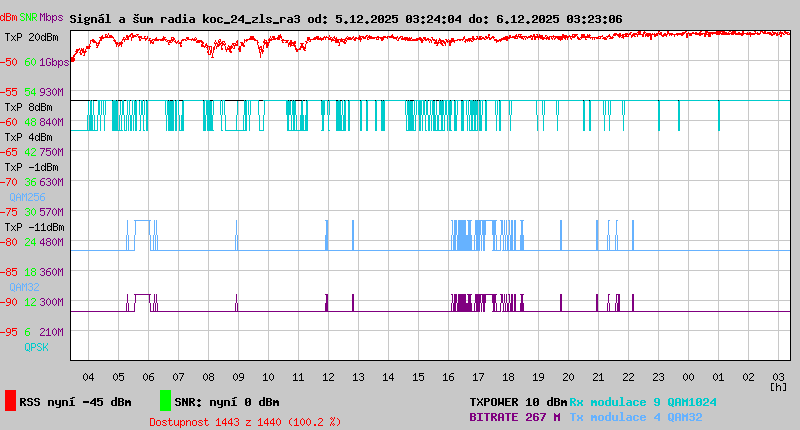
Task: Click the 'TXPOWER 10 dBm' legend entry
Action: coord(518,402)
